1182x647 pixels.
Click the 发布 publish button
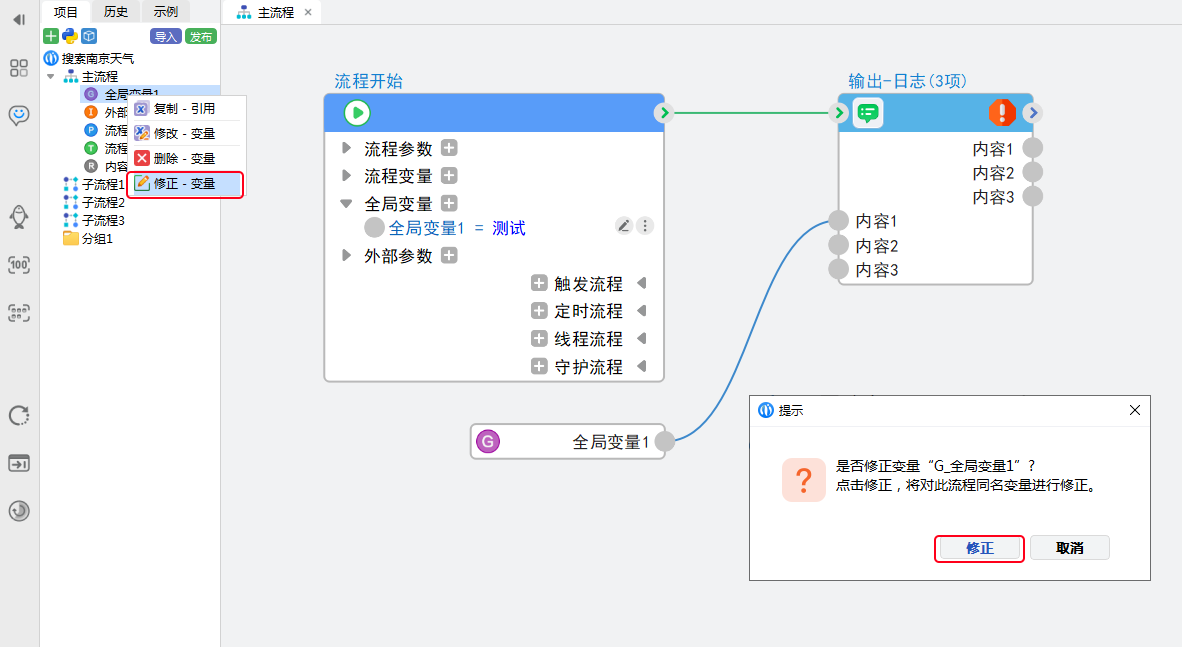(201, 36)
